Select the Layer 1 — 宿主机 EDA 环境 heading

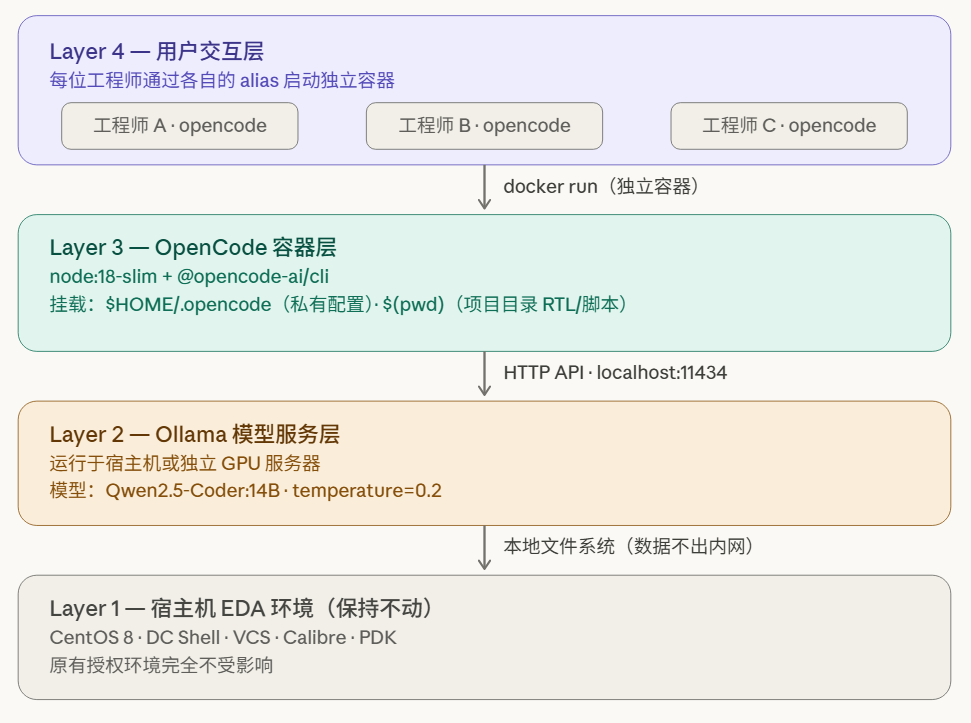(243, 608)
